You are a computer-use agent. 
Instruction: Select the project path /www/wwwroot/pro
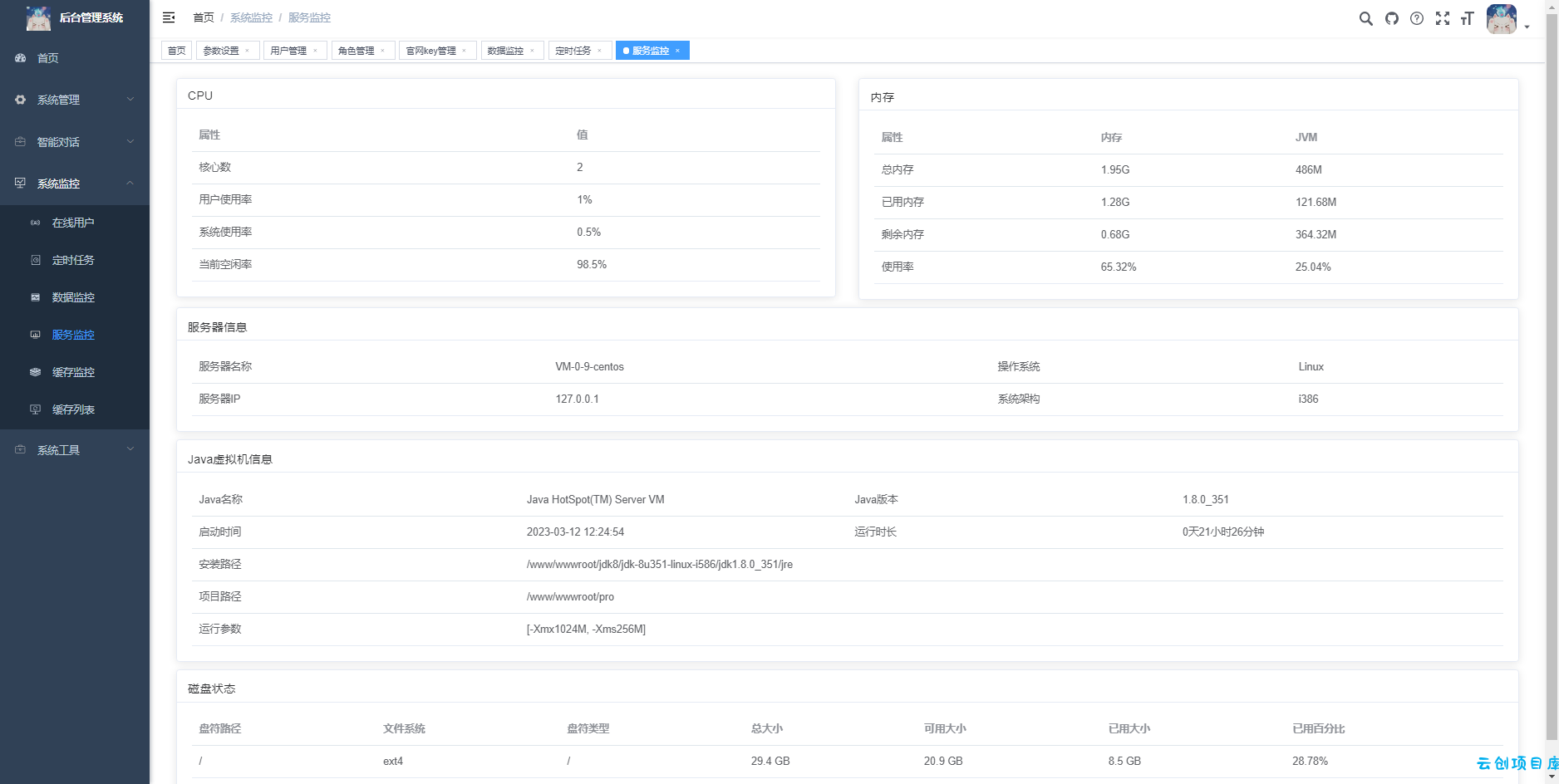[x=570, y=596]
